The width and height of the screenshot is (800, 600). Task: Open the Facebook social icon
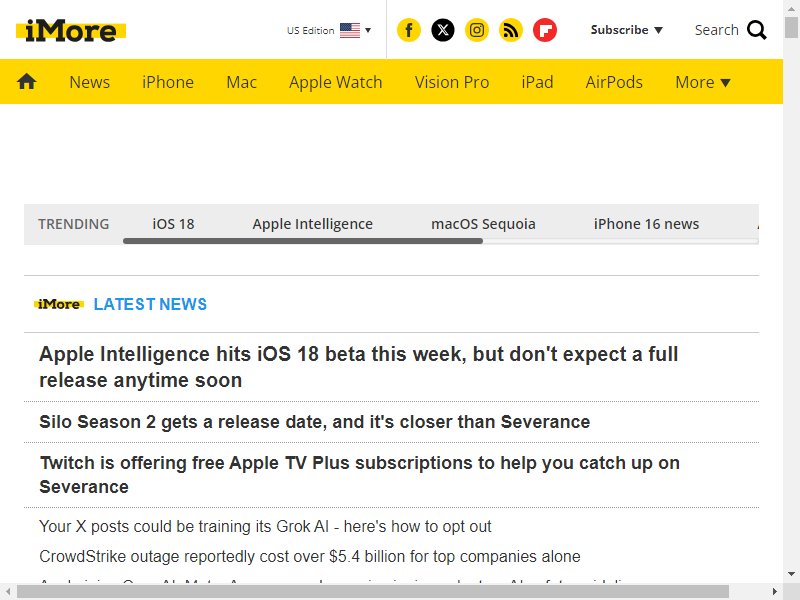click(x=409, y=30)
